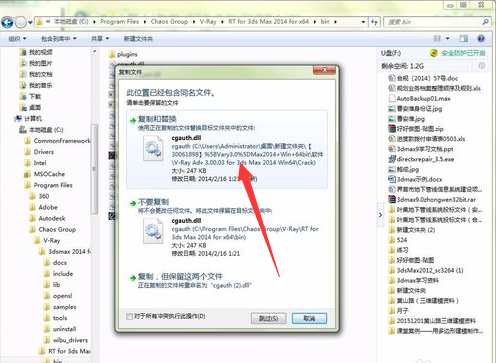
Task: Select uninstall in the folder tree
Action: coord(64,329)
